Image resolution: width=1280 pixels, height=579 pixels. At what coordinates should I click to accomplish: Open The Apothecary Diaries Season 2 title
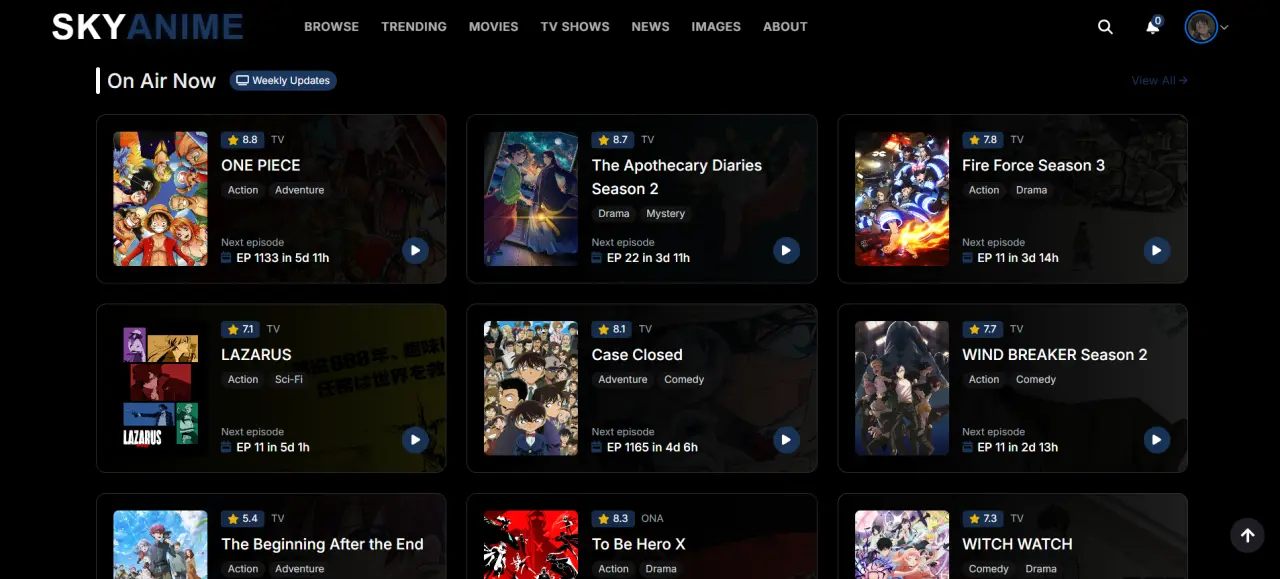pyautogui.click(x=677, y=177)
